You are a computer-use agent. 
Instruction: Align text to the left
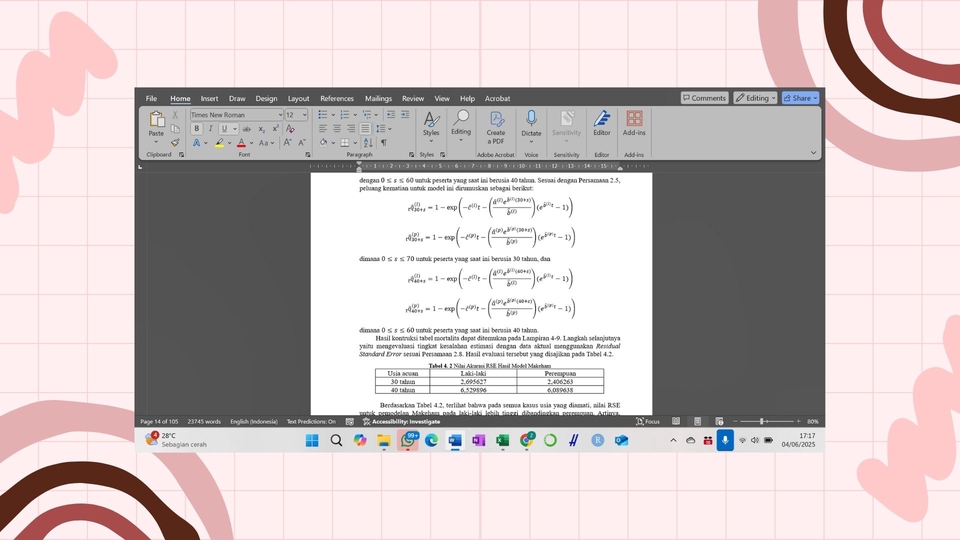[323, 129]
